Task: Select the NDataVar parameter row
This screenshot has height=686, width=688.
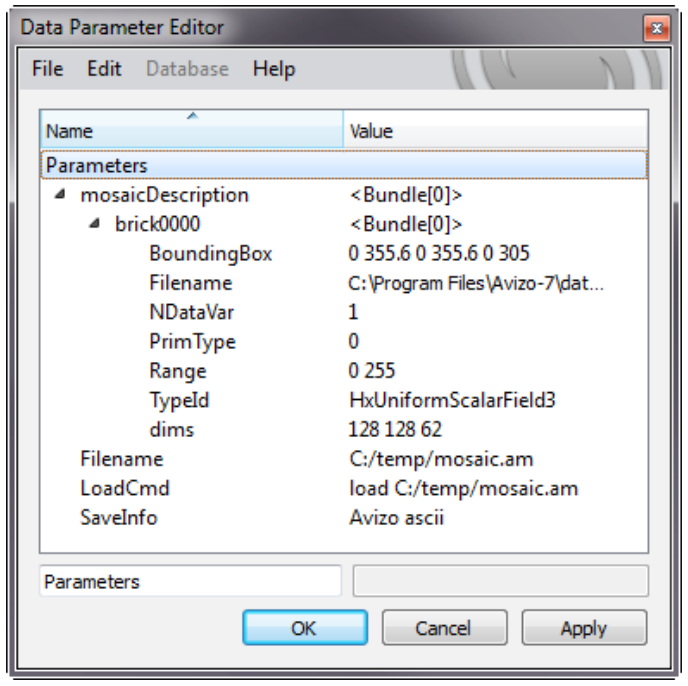Action: 344,312
